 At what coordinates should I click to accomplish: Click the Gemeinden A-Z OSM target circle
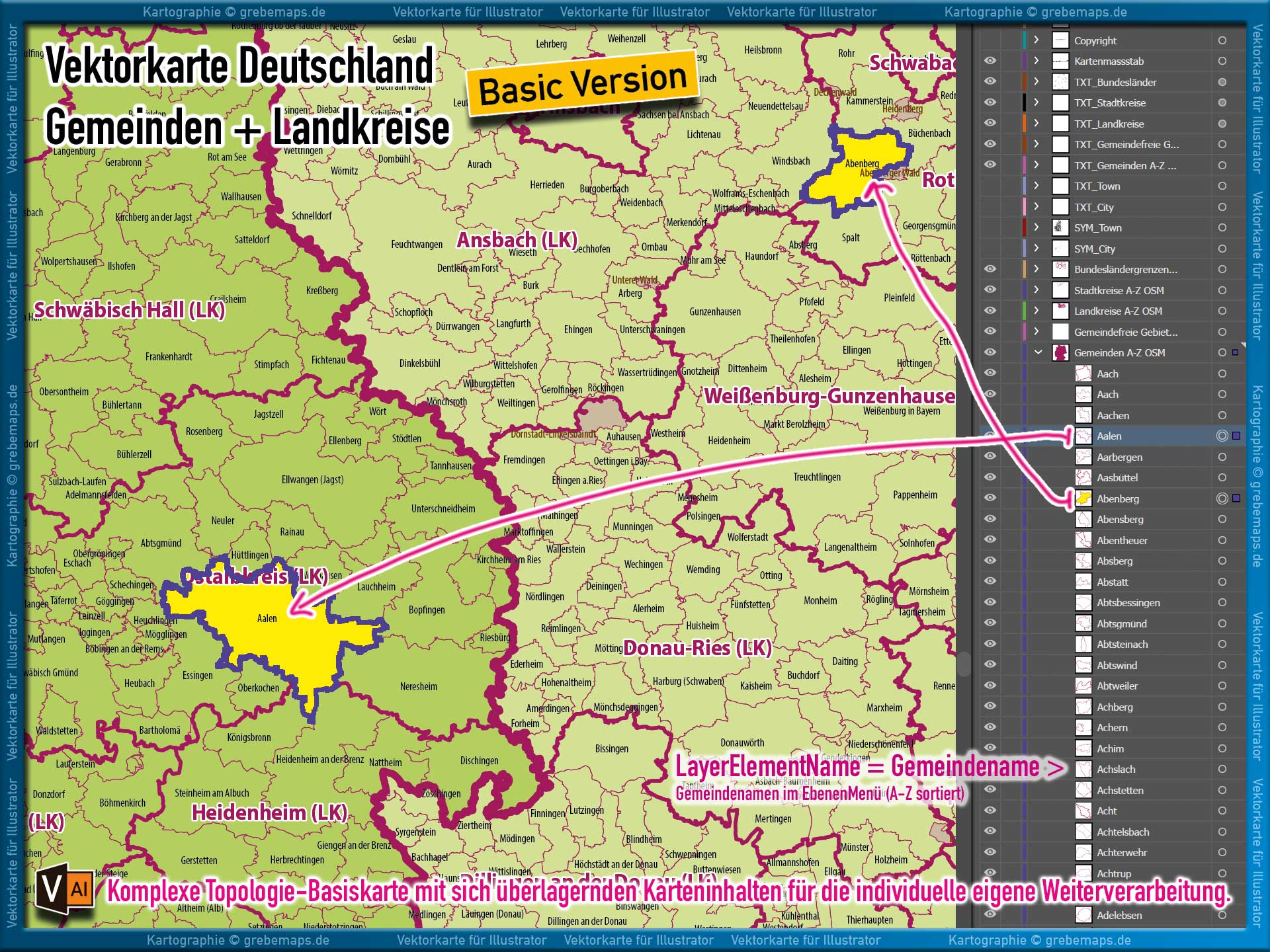point(1222,352)
